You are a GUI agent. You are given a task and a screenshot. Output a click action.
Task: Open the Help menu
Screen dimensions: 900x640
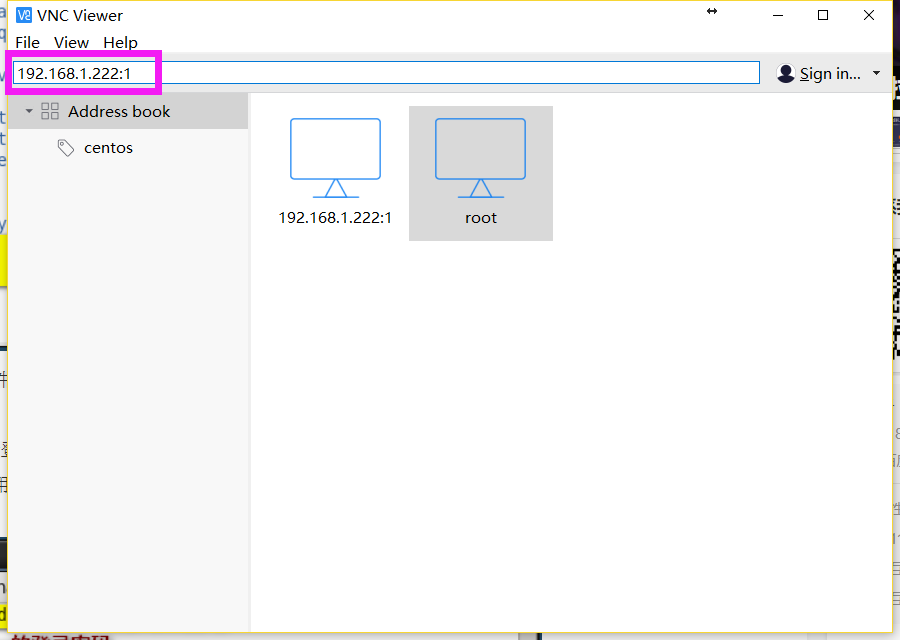(x=120, y=42)
